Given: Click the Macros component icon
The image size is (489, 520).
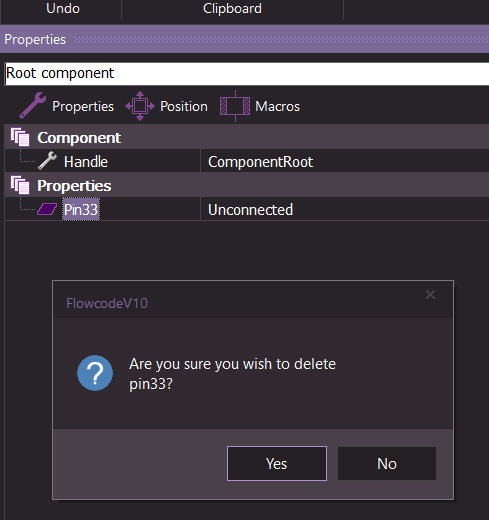Looking at the screenshot, I should 235,106.
